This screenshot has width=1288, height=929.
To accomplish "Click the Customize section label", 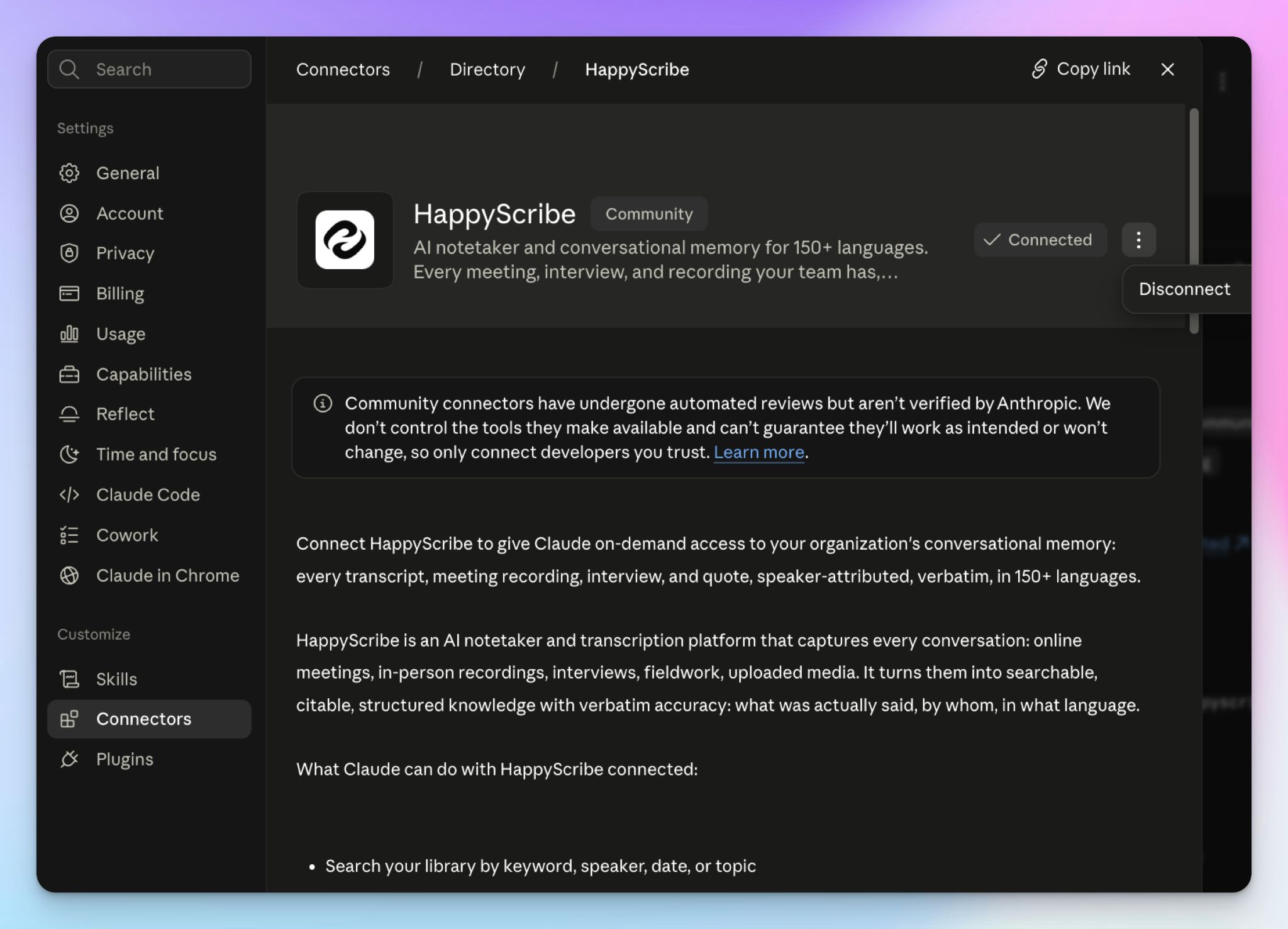I will point(94,634).
